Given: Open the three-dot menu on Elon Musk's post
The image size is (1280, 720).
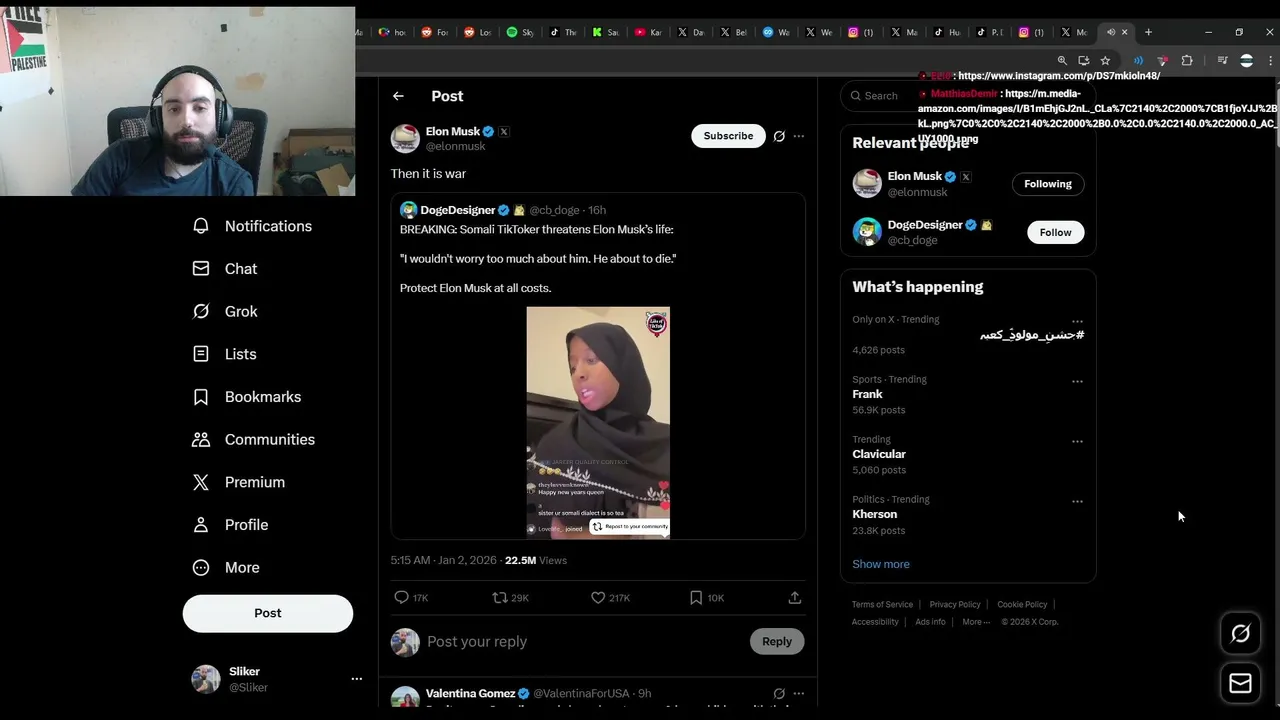Looking at the screenshot, I should [x=798, y=136].
